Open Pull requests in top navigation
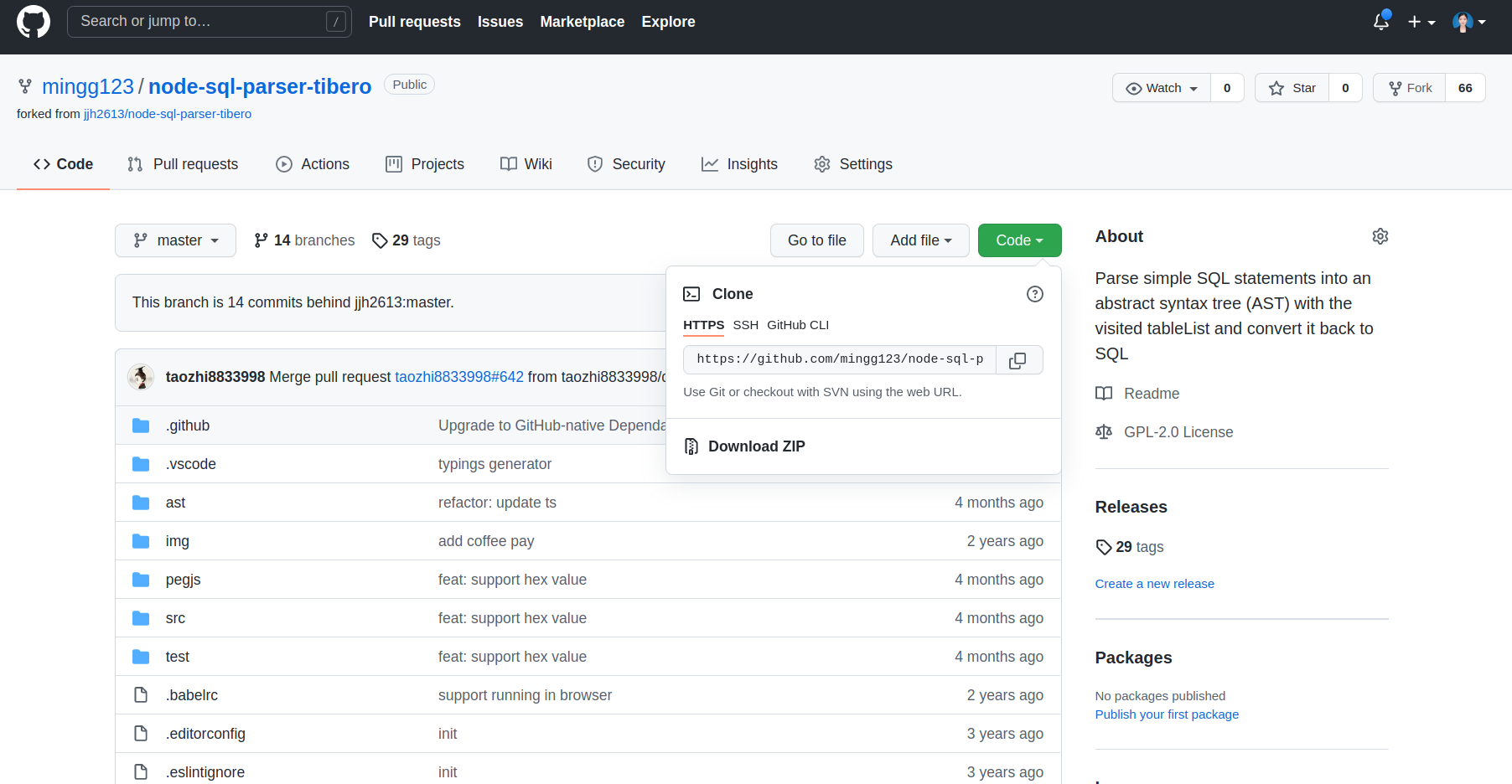Screen dimensions: 1512x784 point(415,22)
